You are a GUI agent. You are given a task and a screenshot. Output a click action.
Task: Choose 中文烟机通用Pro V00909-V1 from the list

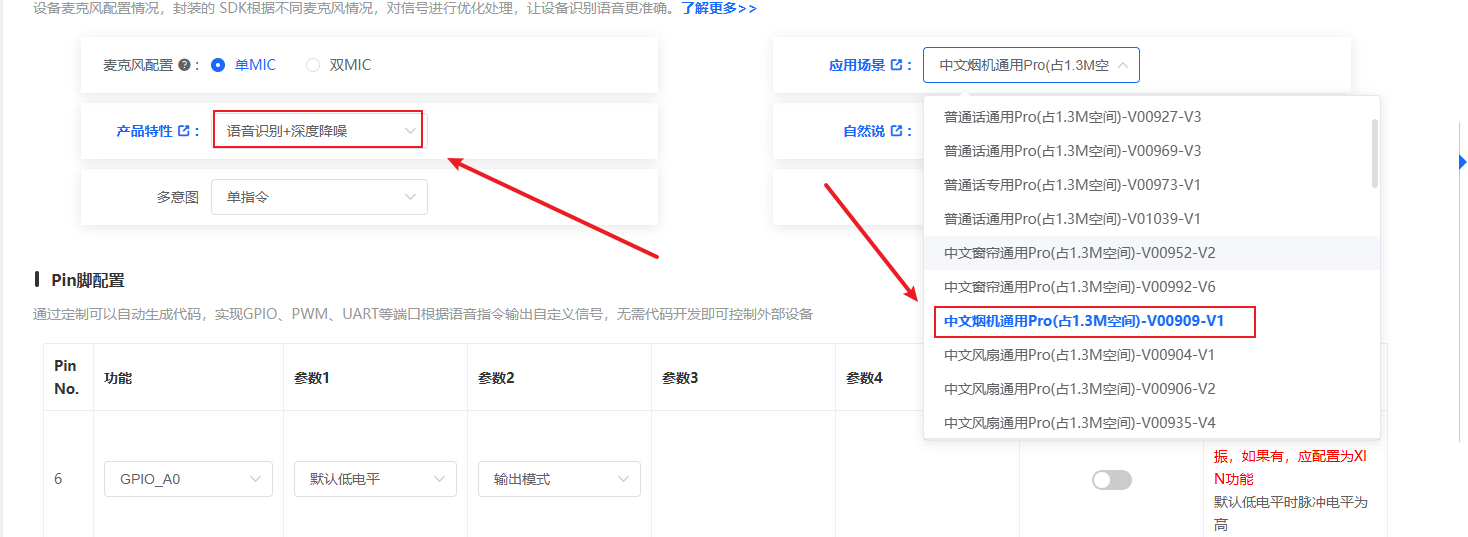click(x=1084, y=321)
